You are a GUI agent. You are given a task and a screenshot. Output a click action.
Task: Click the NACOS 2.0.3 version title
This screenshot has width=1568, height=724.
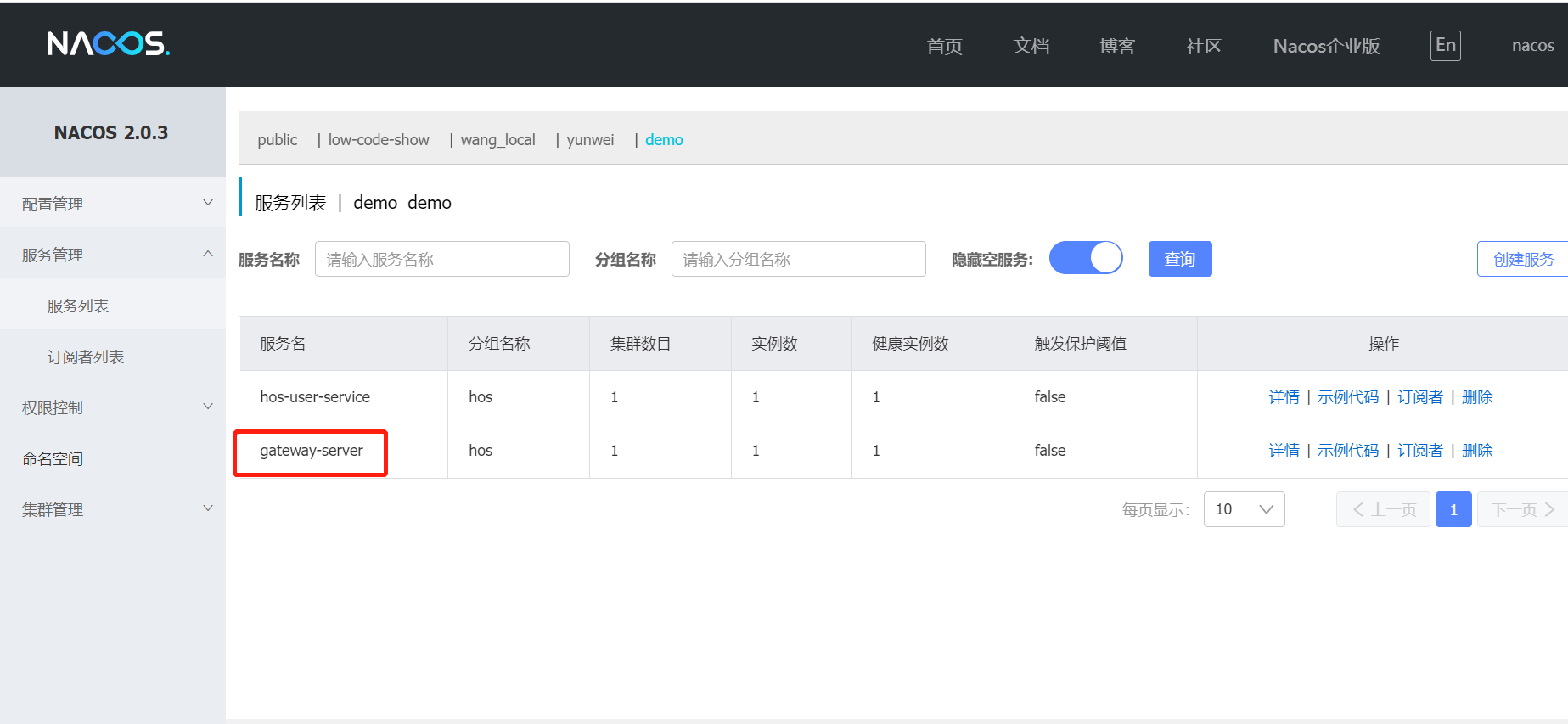(111, 132)
